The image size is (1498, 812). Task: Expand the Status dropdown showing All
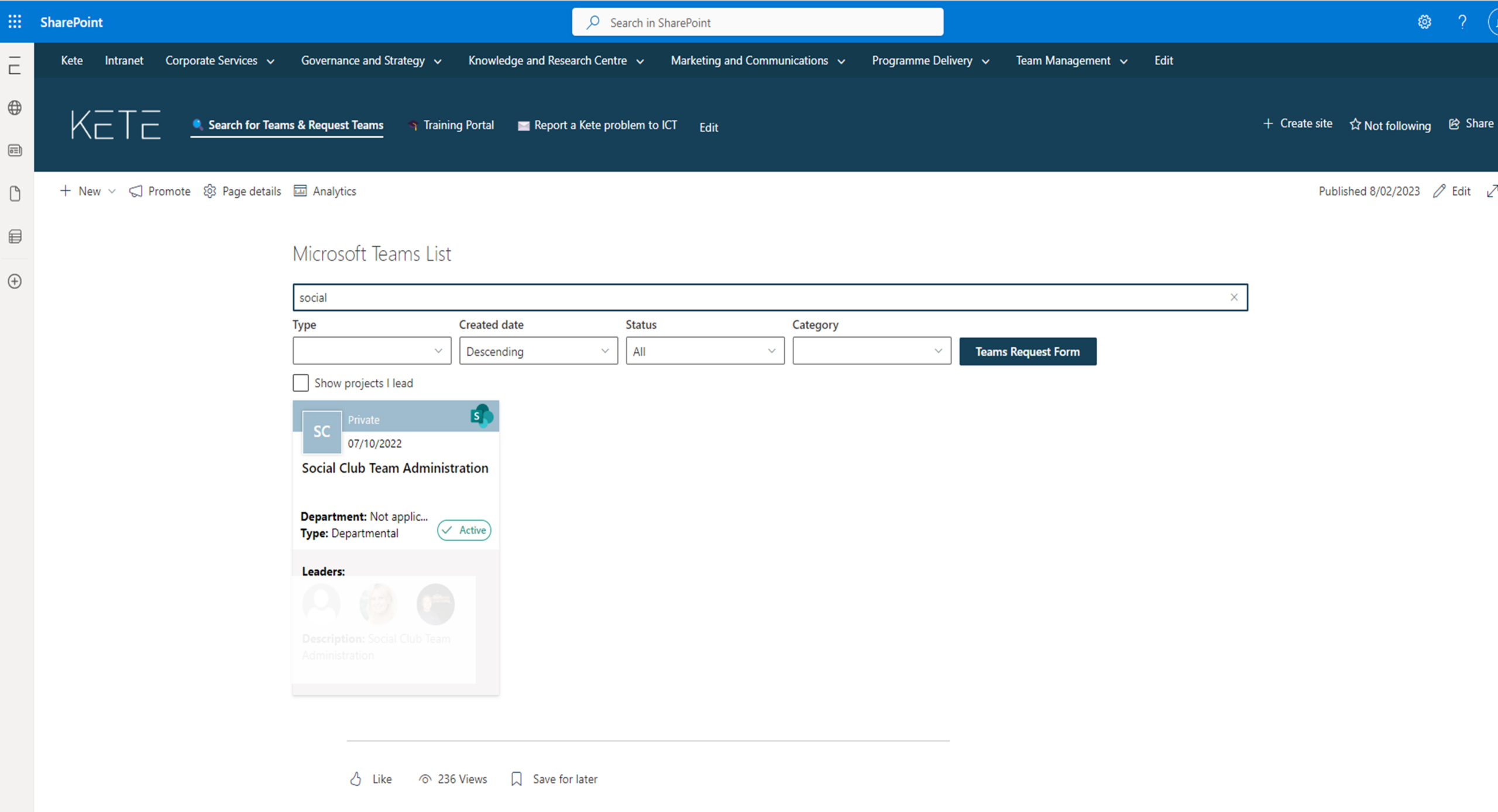pos(705,351)
